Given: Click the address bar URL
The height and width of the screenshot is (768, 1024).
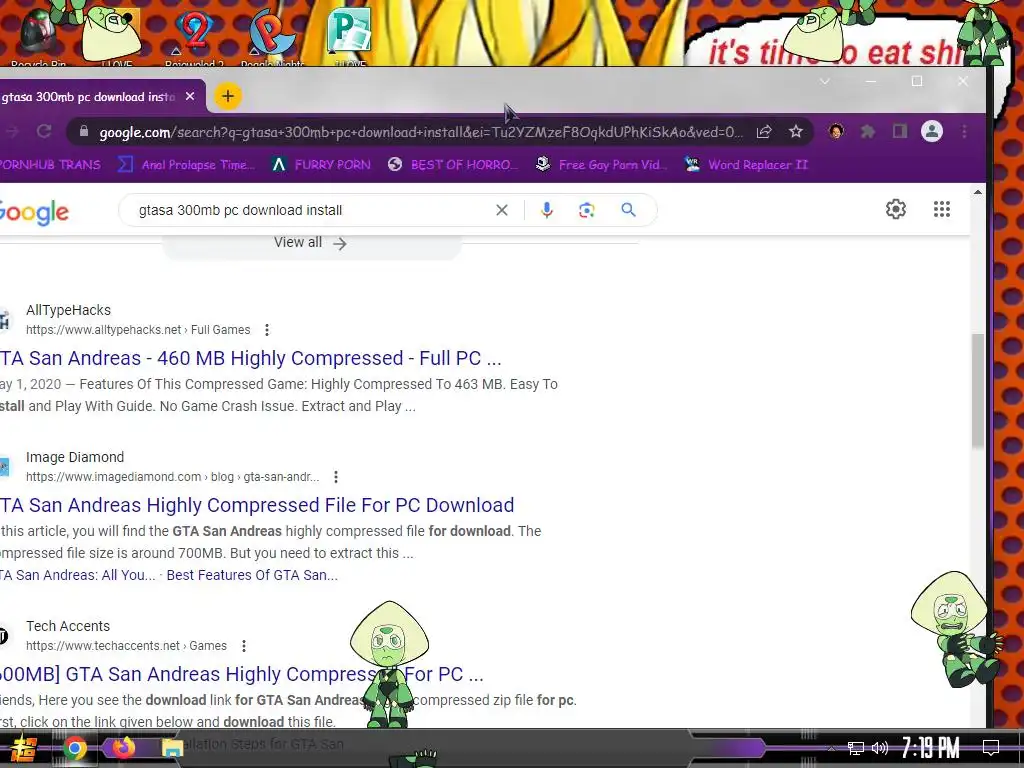Looking at the screenshot, I should [421, 133].
